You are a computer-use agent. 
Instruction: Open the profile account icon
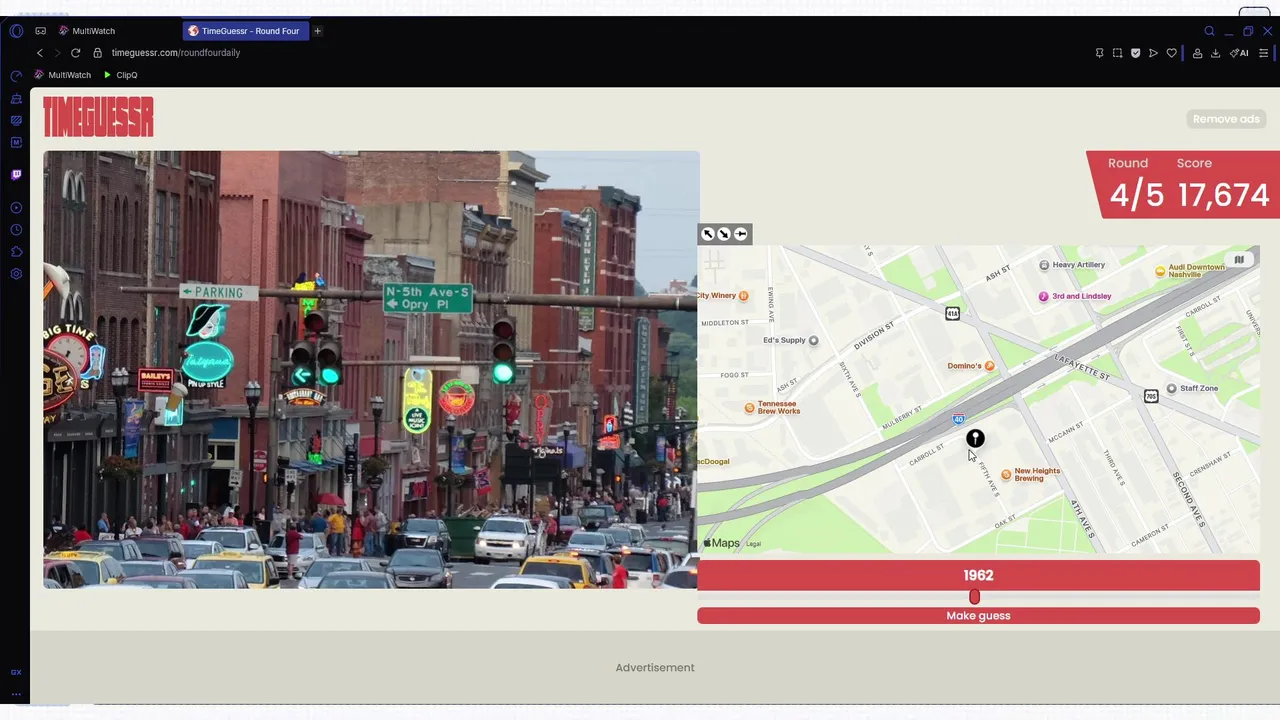tap(1197, 53)
